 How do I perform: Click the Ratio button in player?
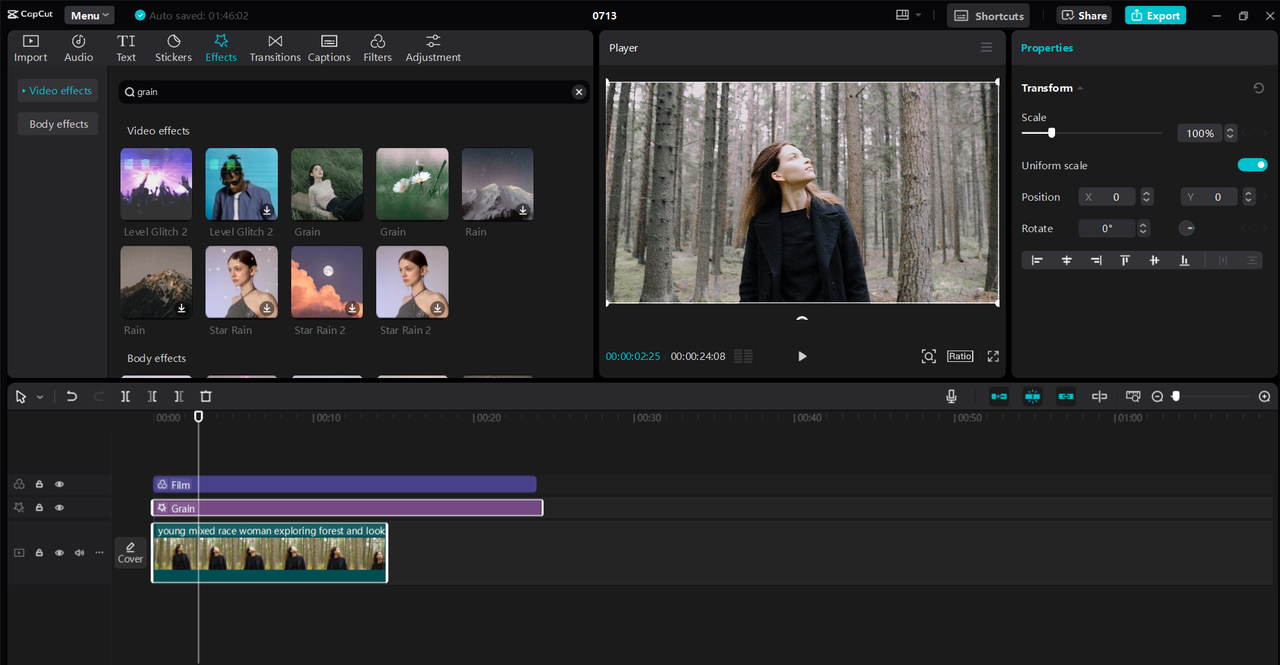pos(960,356)
